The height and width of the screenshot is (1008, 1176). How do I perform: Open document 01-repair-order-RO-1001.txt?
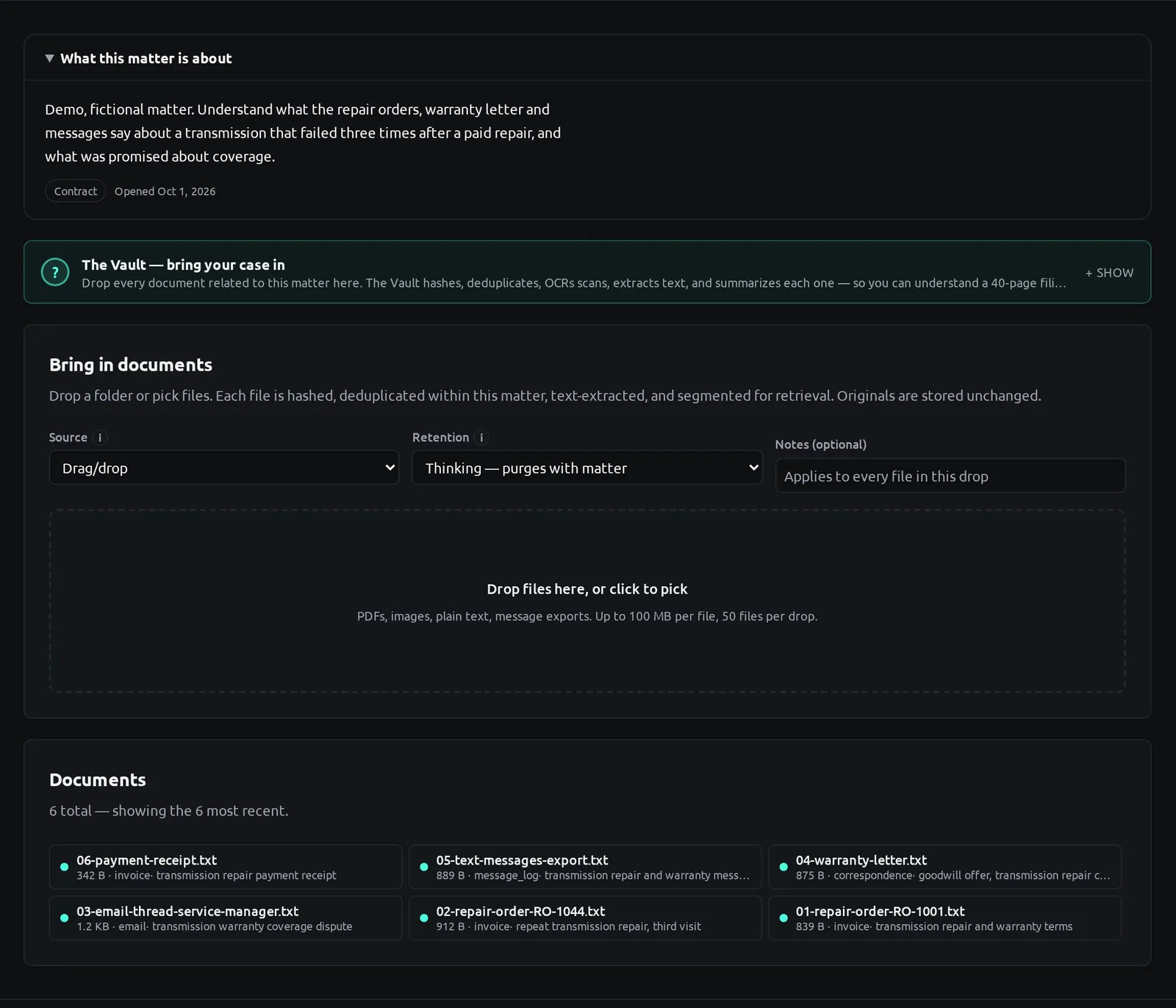point(944,918)
